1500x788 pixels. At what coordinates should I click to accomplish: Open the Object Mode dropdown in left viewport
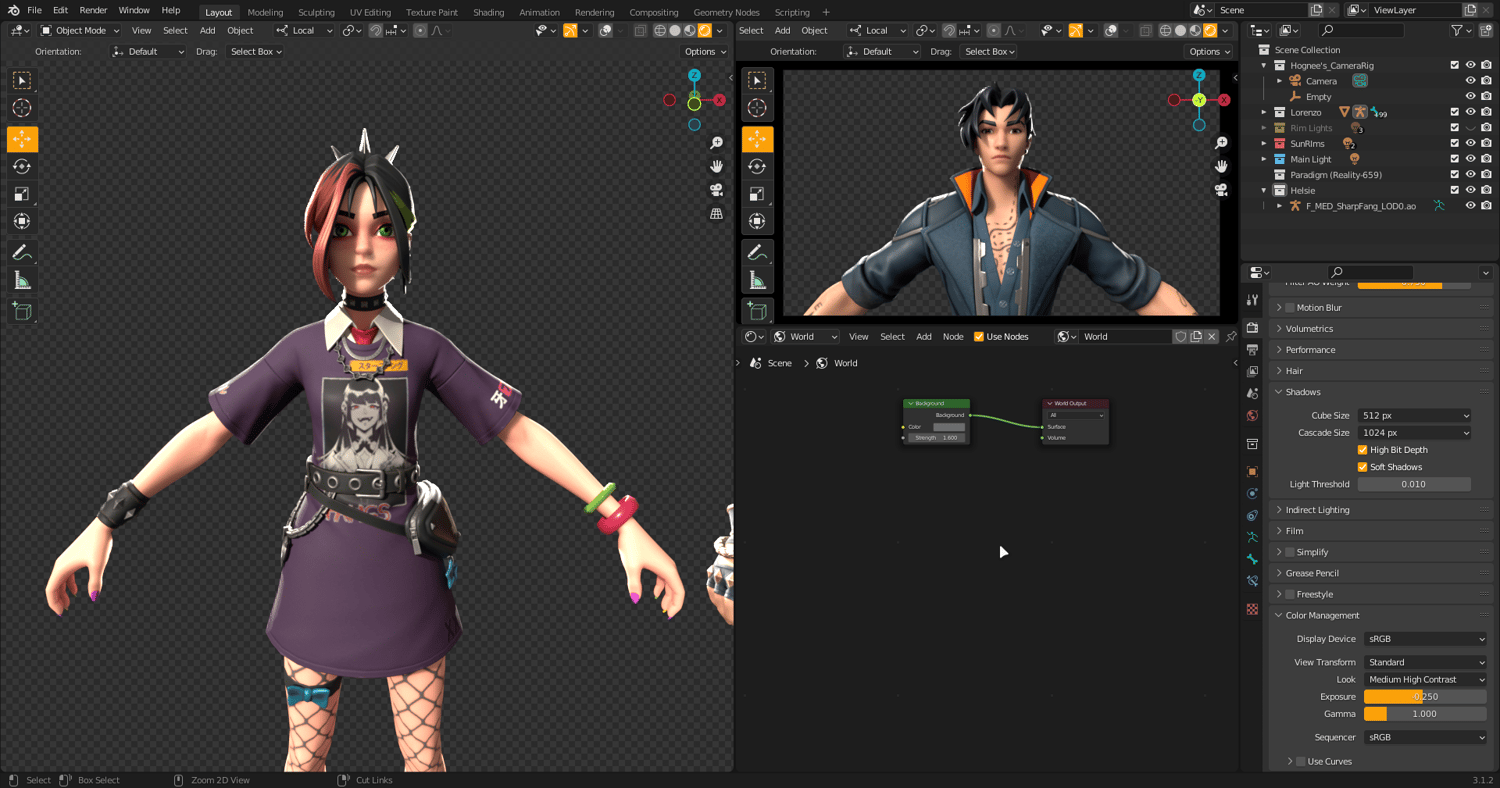79,31
